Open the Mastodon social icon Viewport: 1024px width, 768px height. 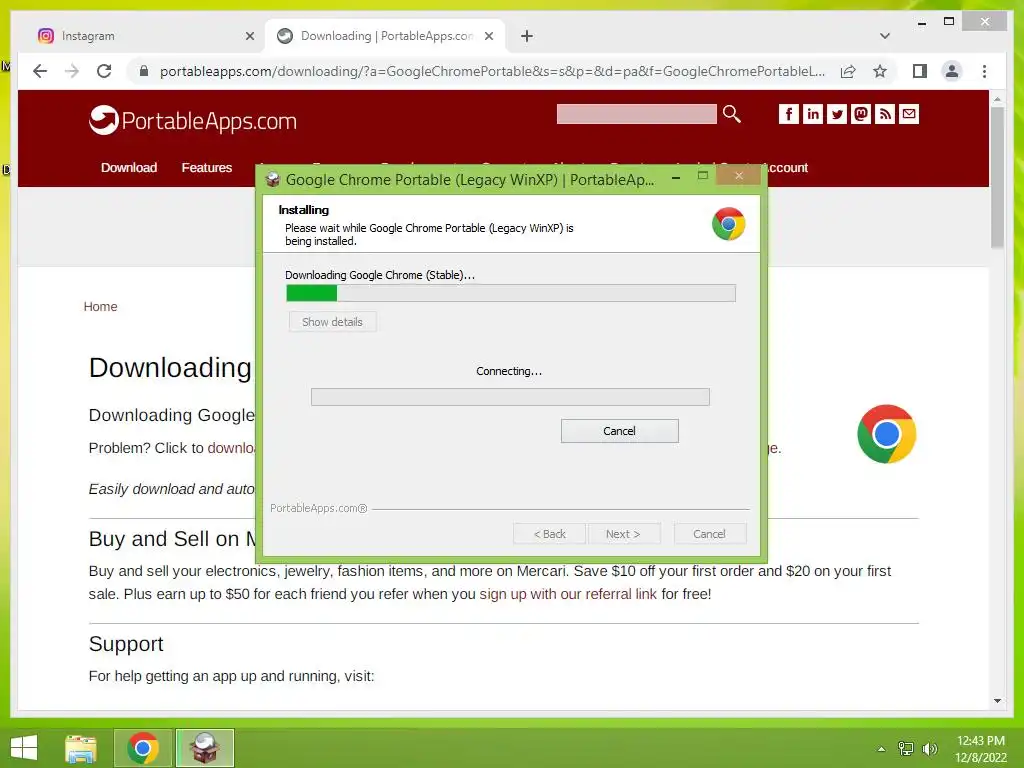pos(861,114)
